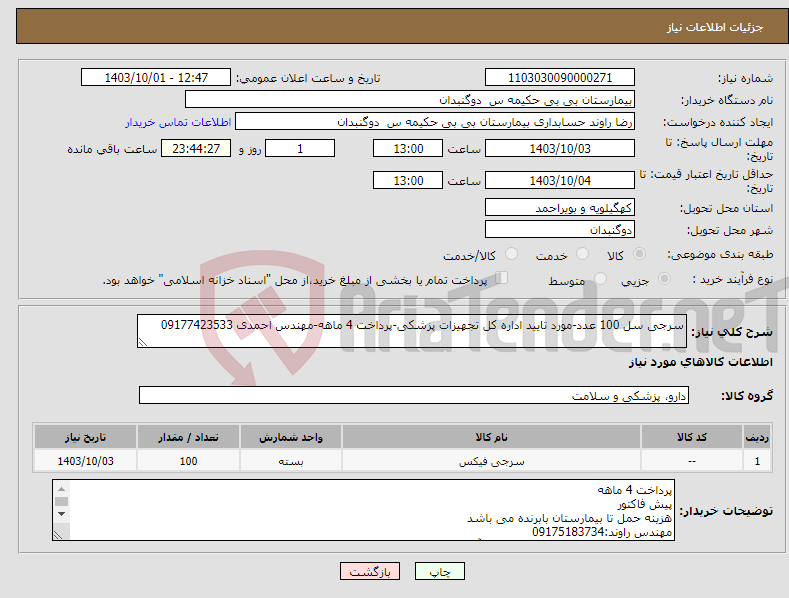Click the buyer notes scrollbar up arrow

pos(61,489)
